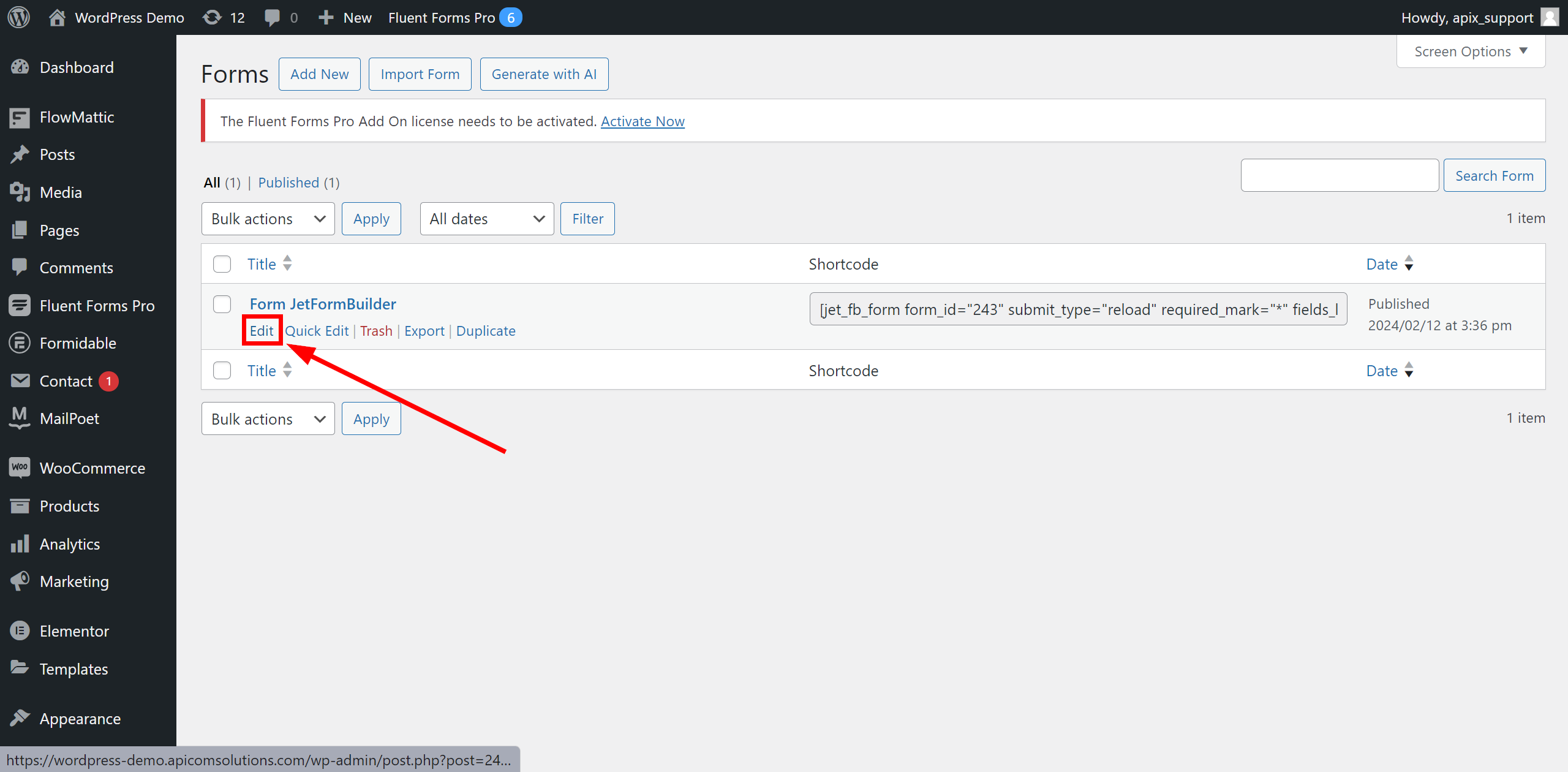Click the Contact envelope icon

coord(20,380)
